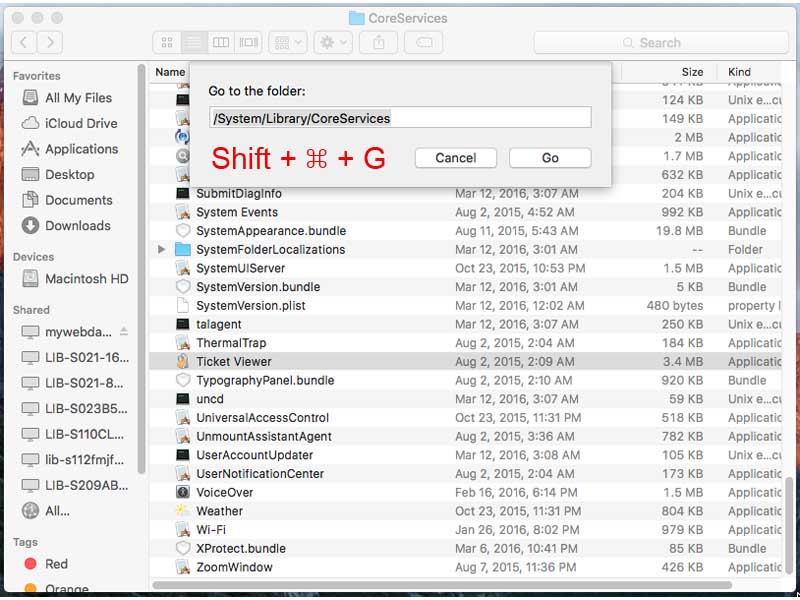Click the sidebar vertical scrollbar
Screen dimensions: 800x600
pyautogui.click(x=141, y=269)
